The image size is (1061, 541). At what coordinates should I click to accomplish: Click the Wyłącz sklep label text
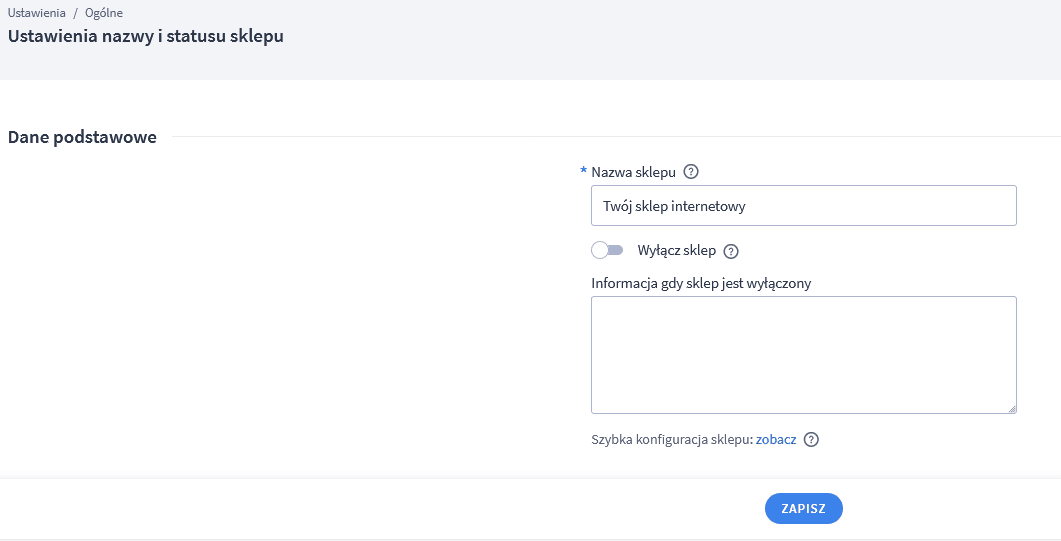(x=677, y=250)
